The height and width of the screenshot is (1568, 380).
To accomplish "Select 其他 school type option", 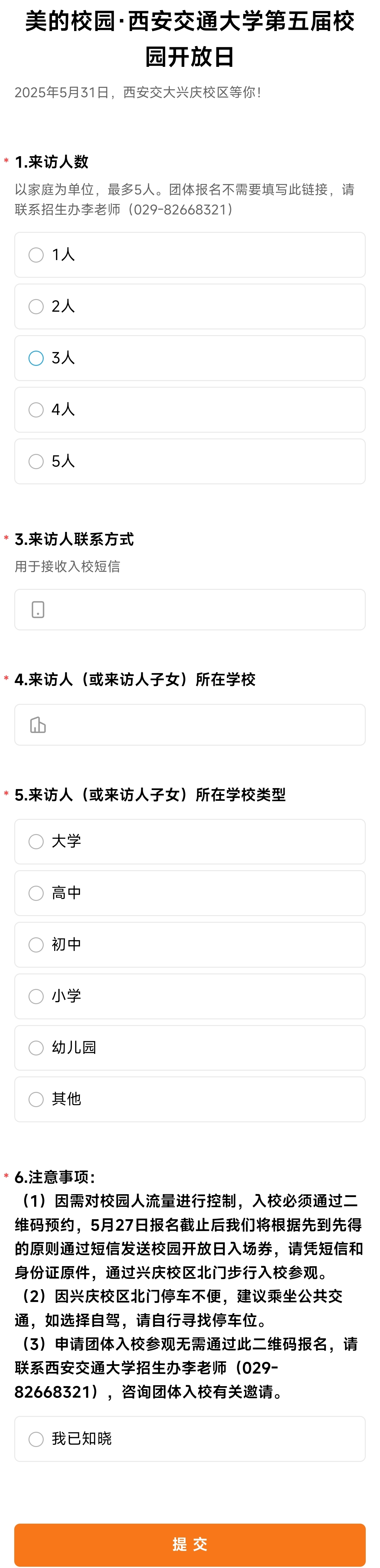I will click(x=190, y=1099).
